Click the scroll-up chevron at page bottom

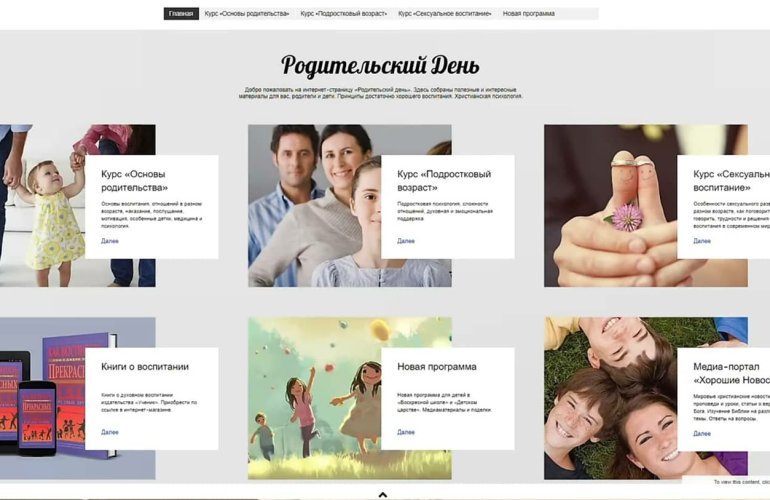(x=381, y=494)
